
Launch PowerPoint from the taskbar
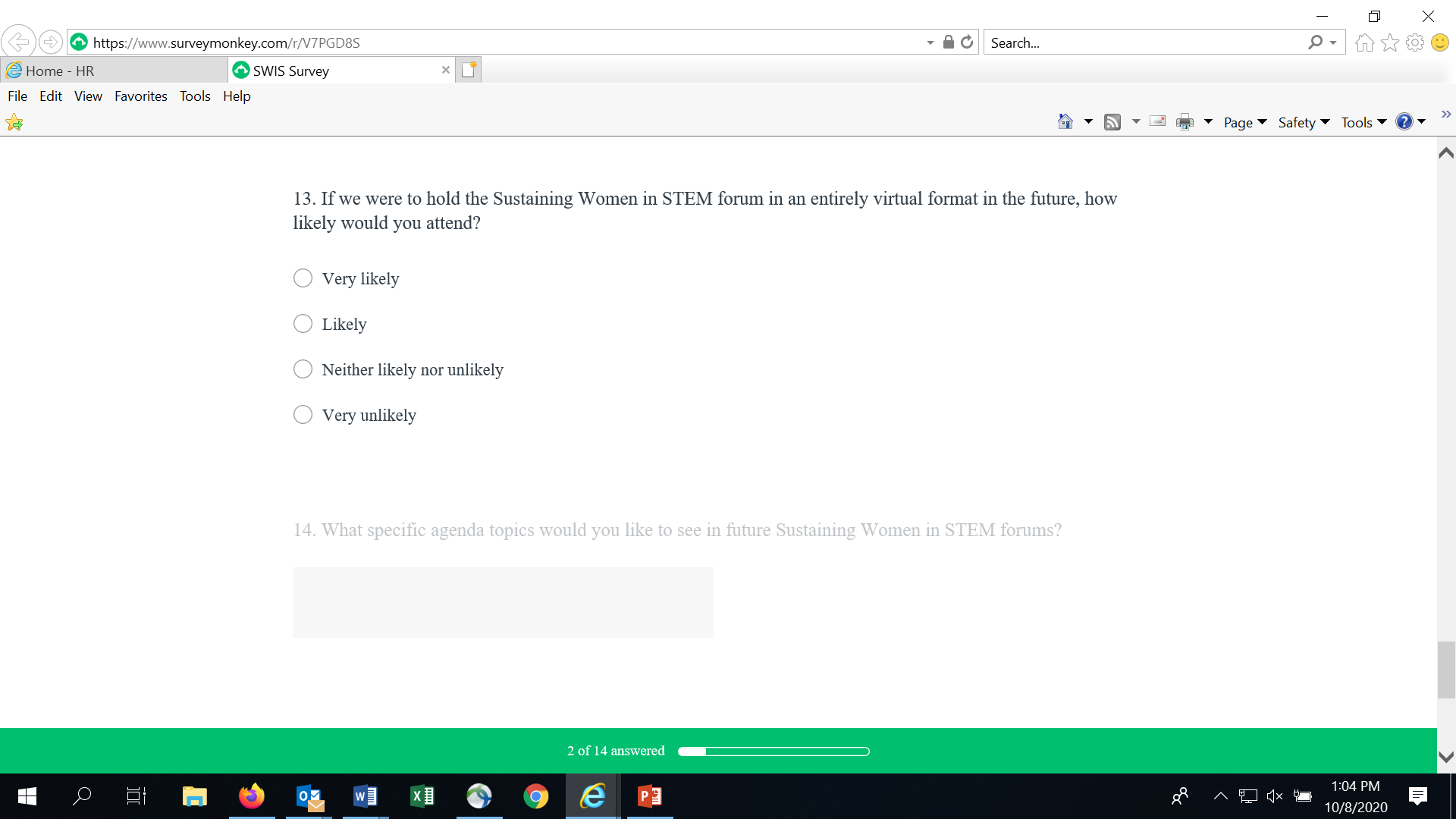650,796
